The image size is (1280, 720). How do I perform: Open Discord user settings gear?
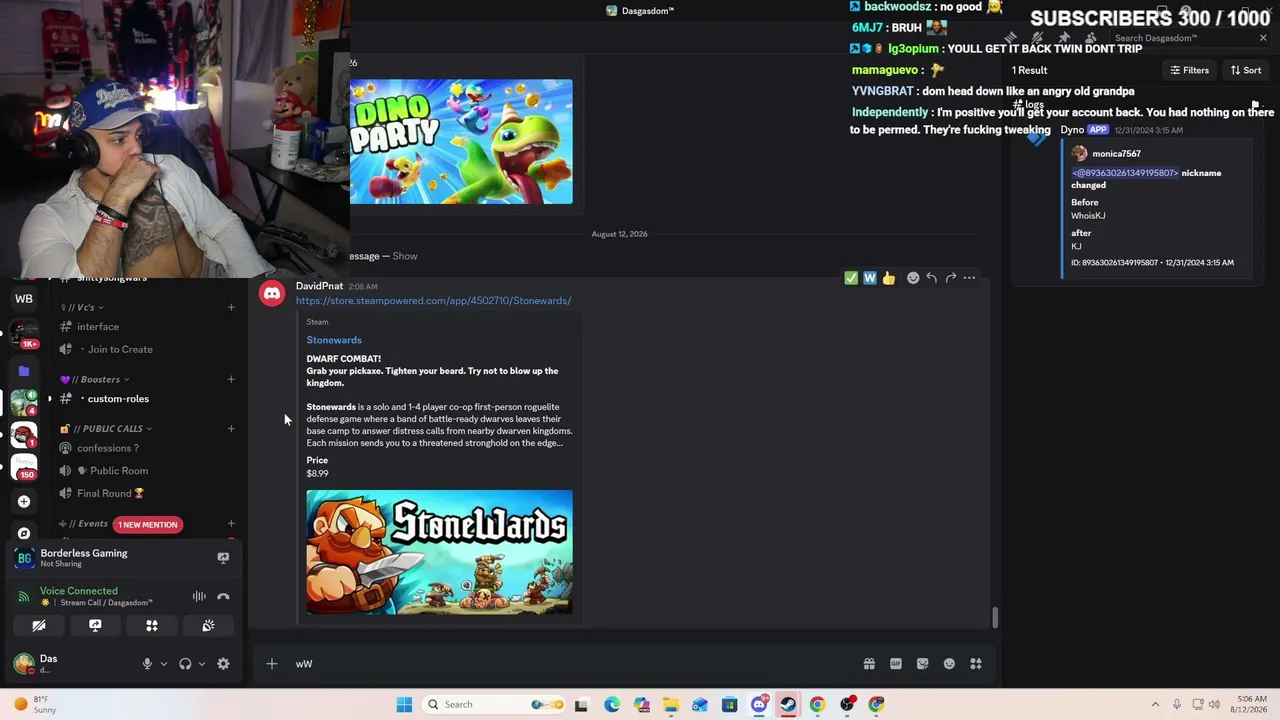[x=223, y=664]
